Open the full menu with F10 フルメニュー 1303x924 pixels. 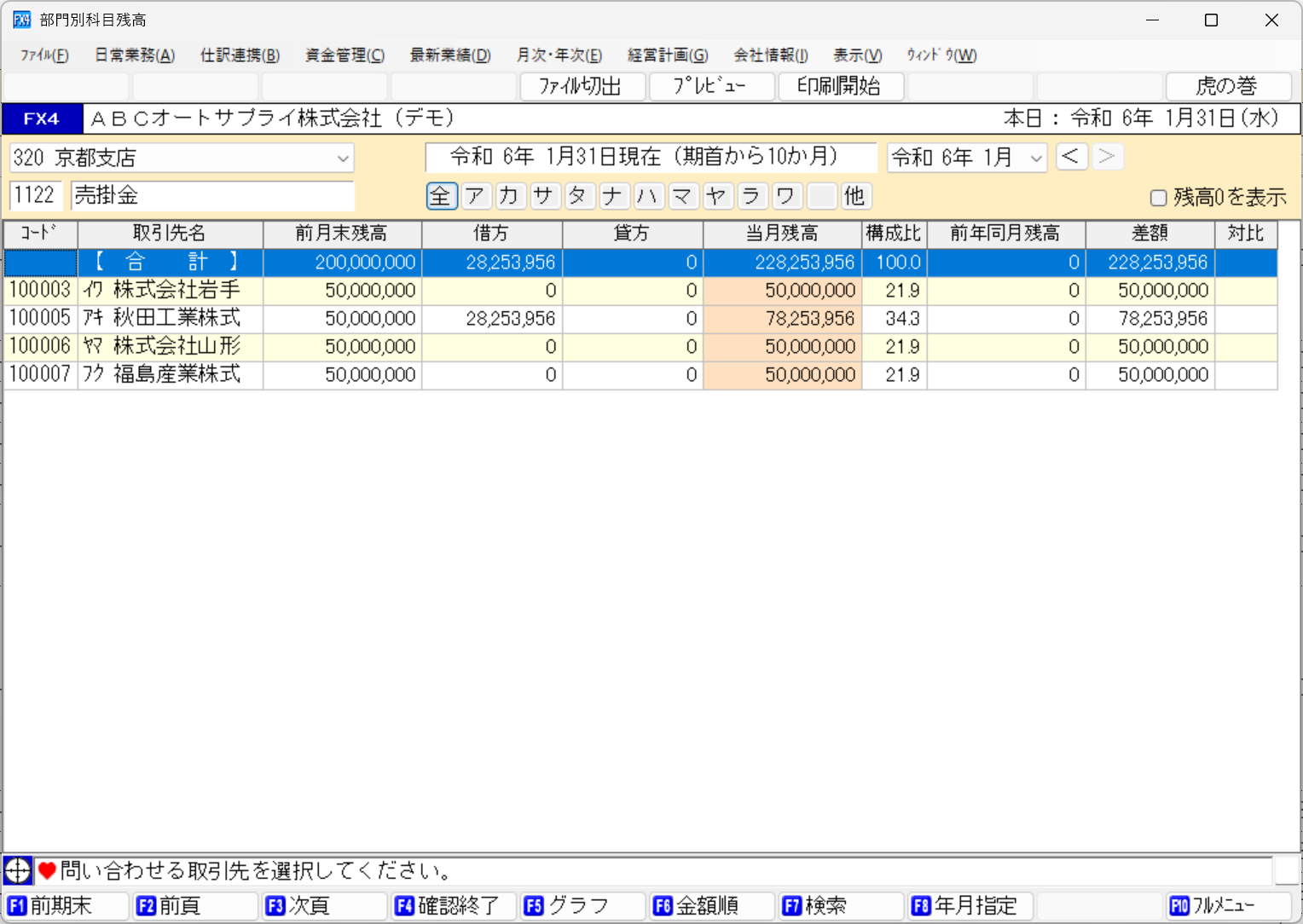[1229, 905]
